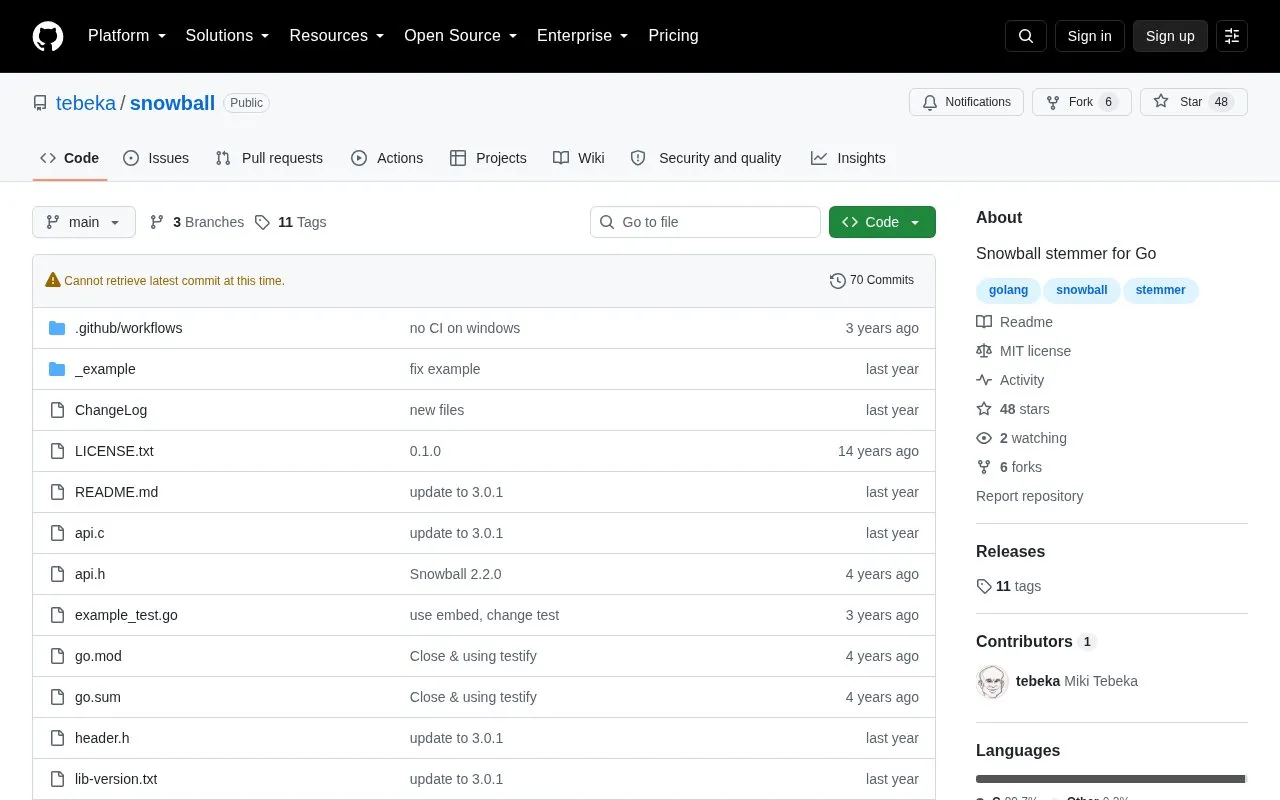Image resolution: width=1280 pixels, height=800 pixels.
Task: Click the Sign up button
Action: click(1170, 36)
